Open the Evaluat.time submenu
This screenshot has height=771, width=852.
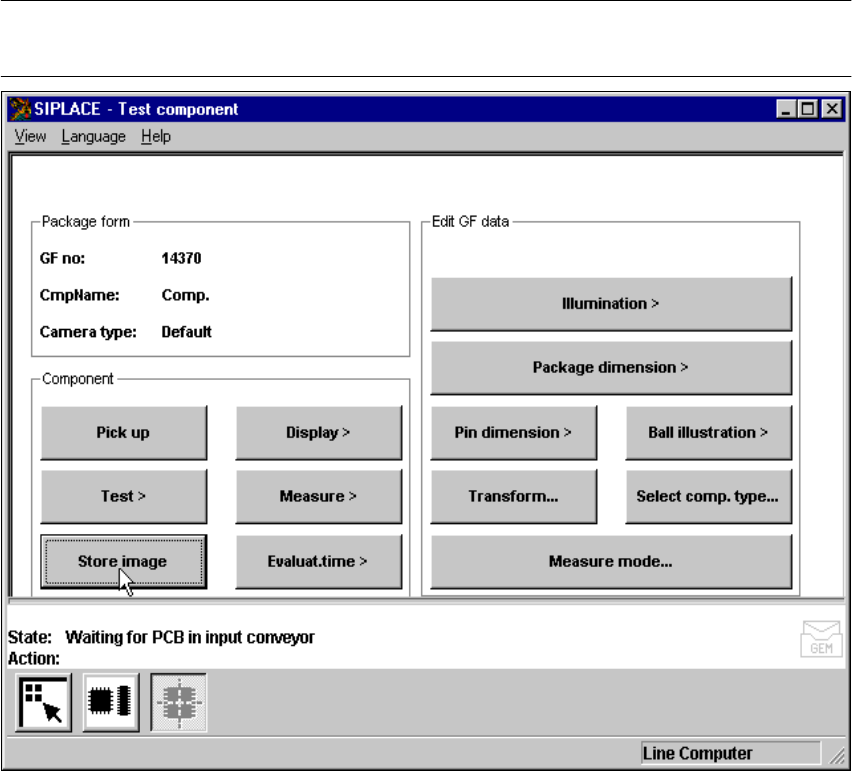pyautogui.click(x=318, y=562)
